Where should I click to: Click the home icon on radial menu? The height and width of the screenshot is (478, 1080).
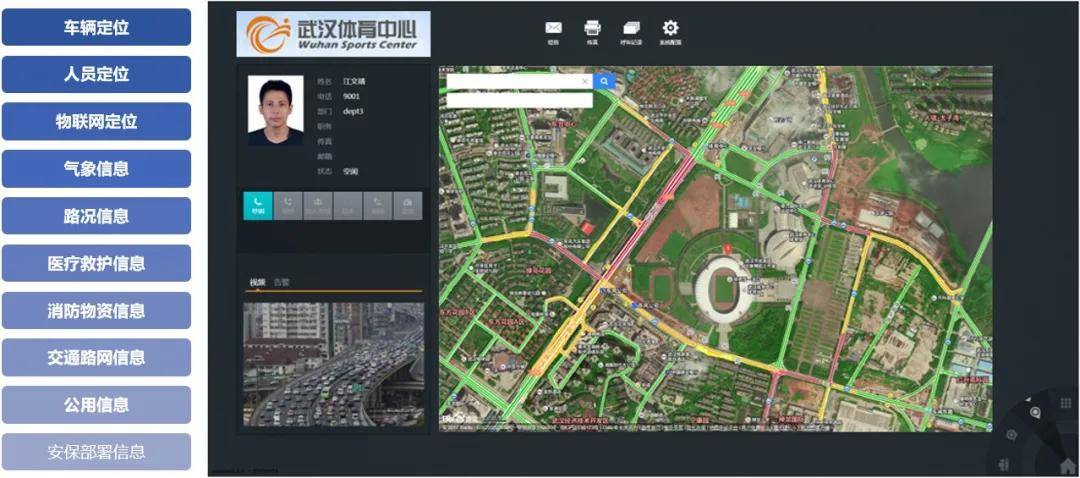(1068, 465)
